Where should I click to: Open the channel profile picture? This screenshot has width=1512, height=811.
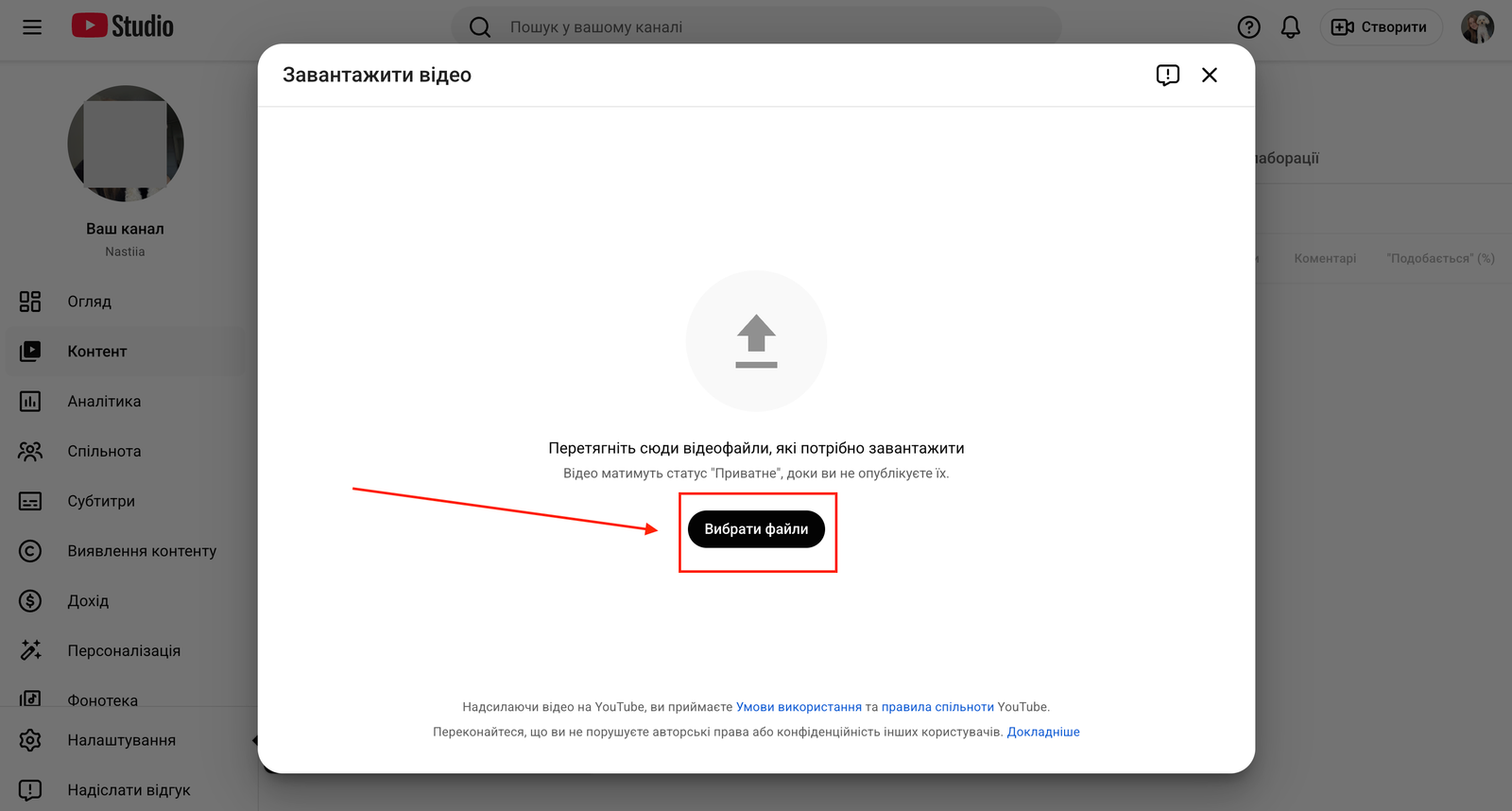click(x=126, y=144)
